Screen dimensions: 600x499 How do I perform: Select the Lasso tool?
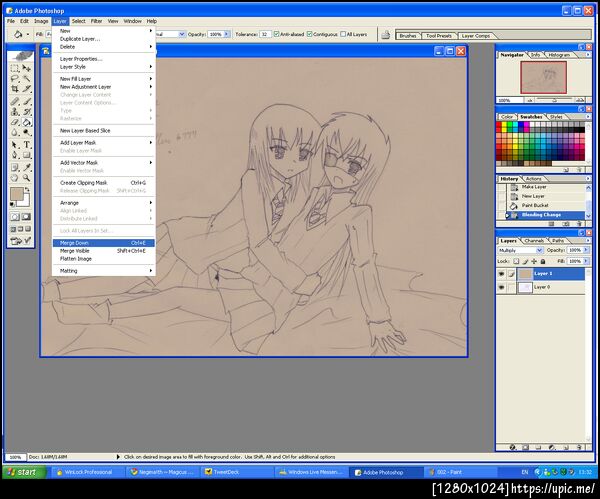[x=15, y=78]
